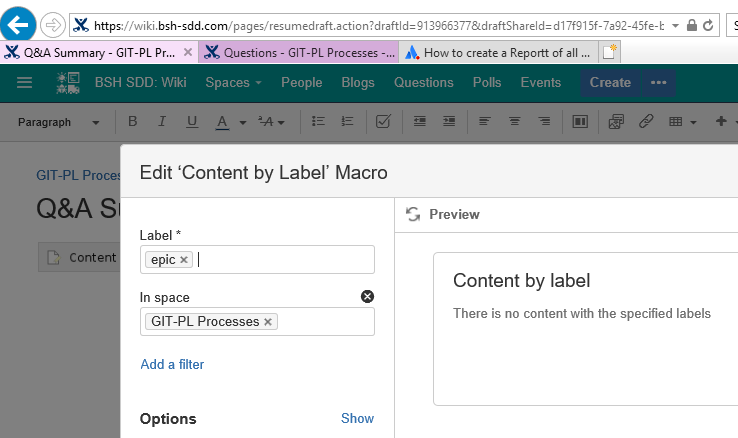Image resolution: width=738 pixels, height=438 pixels.
Task: Insert a numbered list
Action: [x=347, y=122]
